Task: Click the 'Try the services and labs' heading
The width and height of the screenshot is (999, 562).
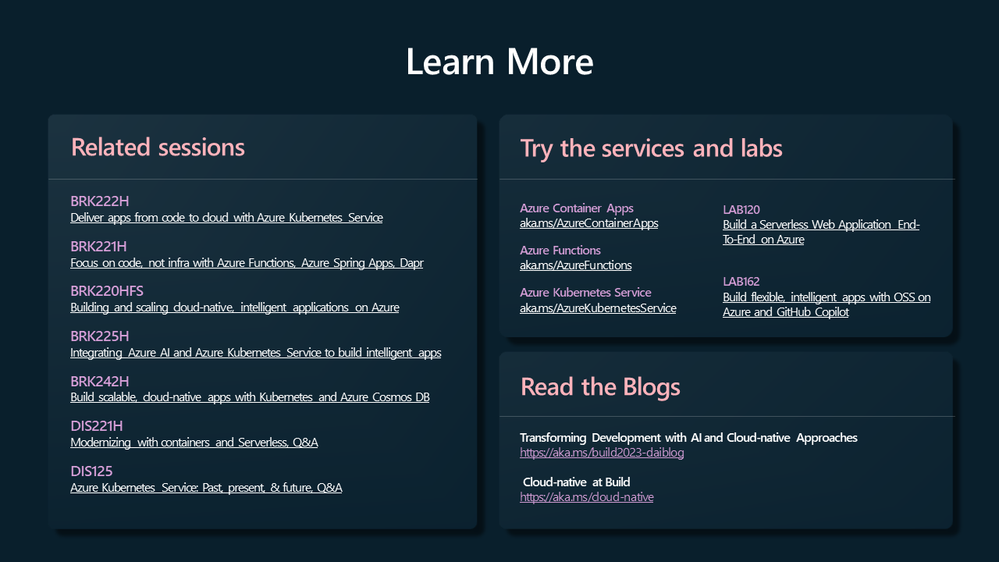Action: coord(651,148)
